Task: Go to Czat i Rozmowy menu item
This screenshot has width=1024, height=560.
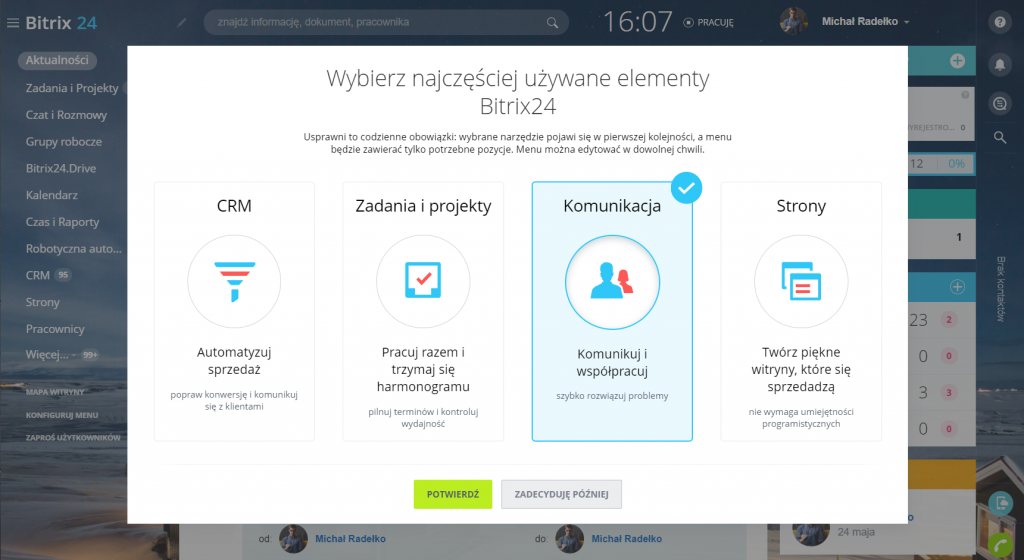Action: coord(66,115)
